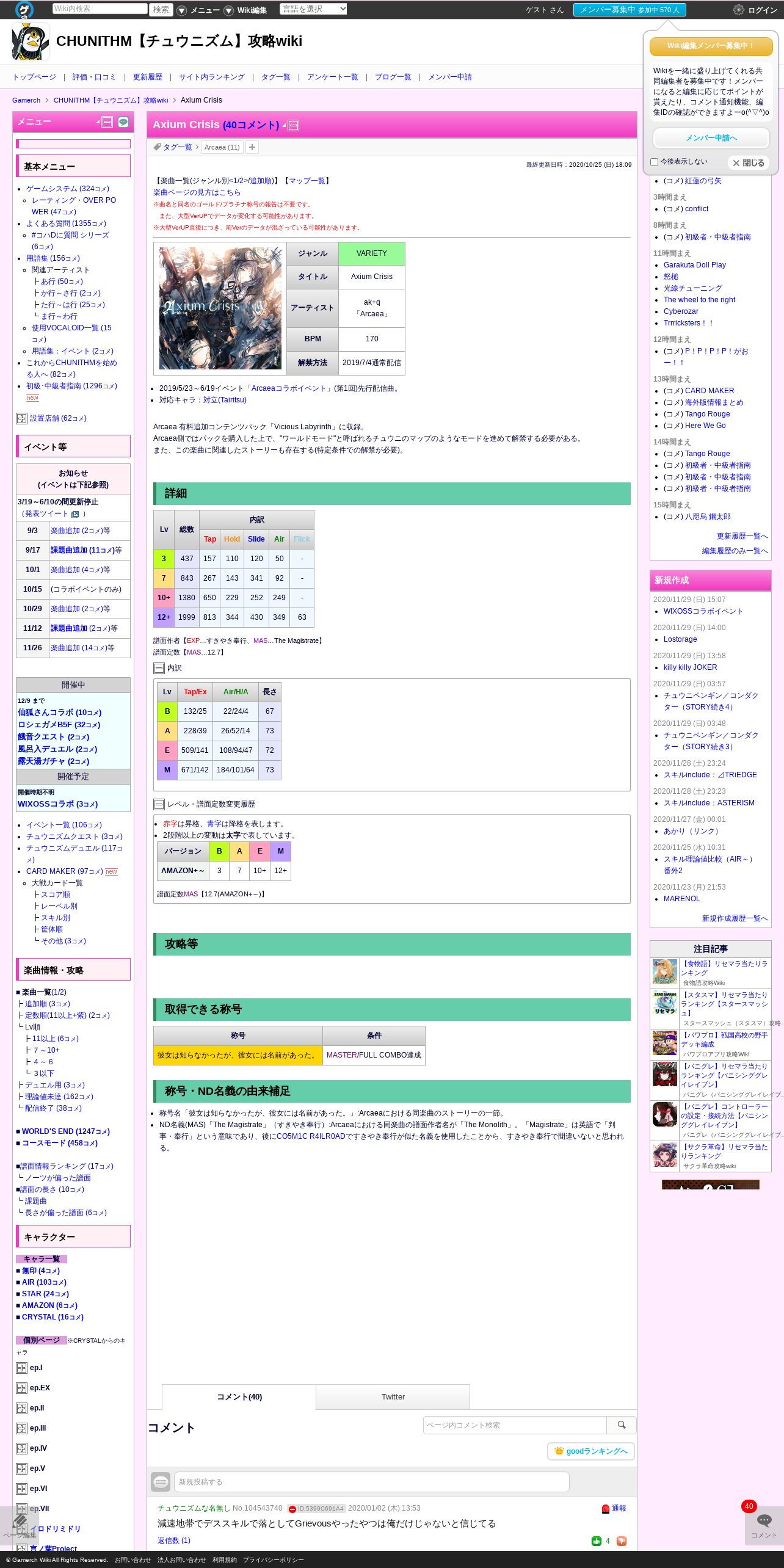Click the メンバー募集中 参加中 button
The width and height of the screenshot is (784, 1568).
(630, 10)
